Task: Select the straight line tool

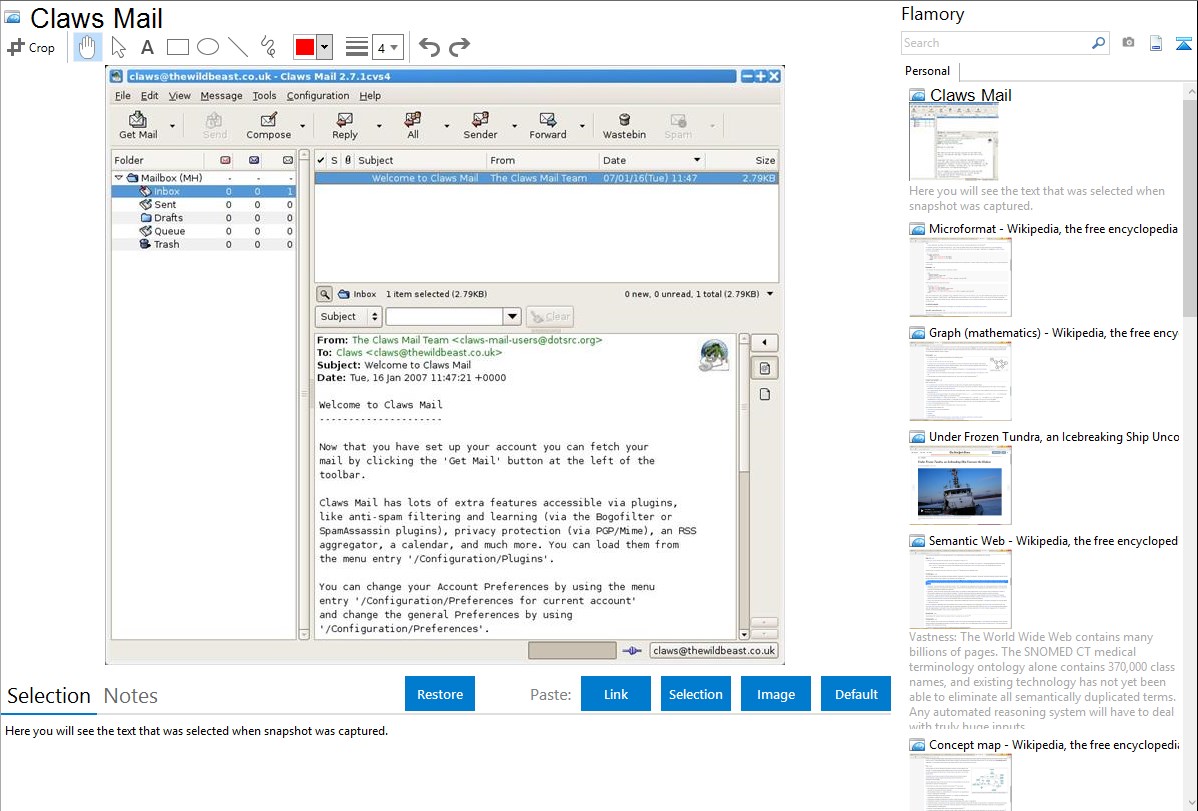Action: [238, 47]
